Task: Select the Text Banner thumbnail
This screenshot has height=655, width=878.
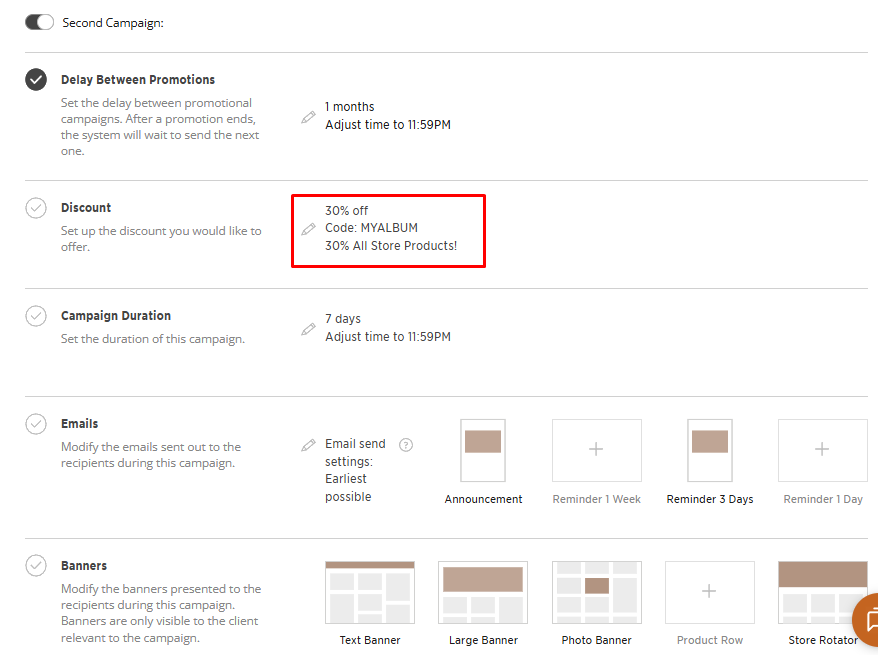Action: [x=369, y=592]
